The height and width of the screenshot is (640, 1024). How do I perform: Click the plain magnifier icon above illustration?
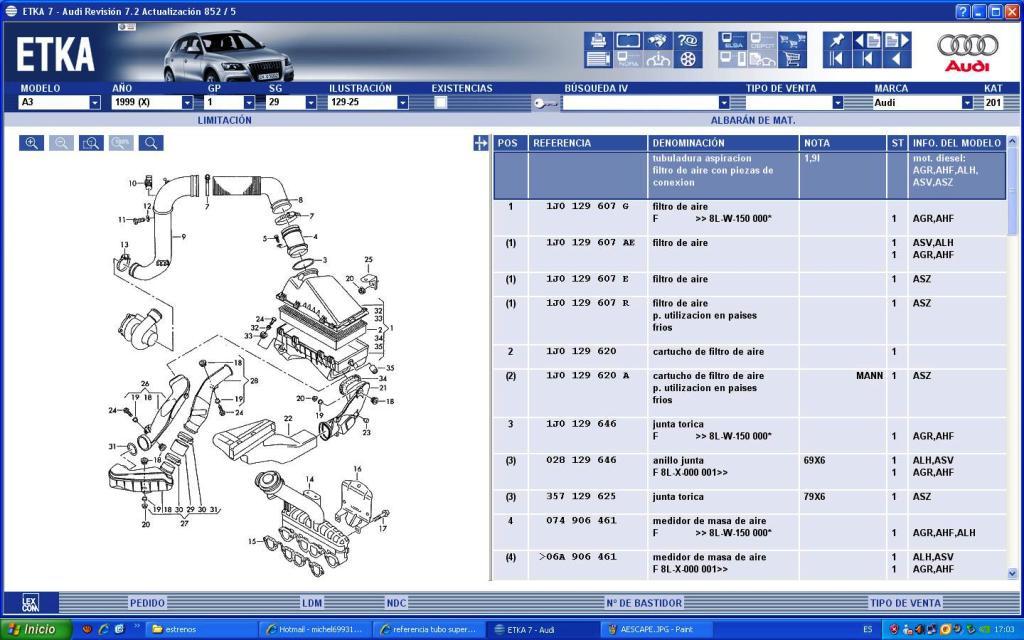pyautogui.click(x=151, y=143)
